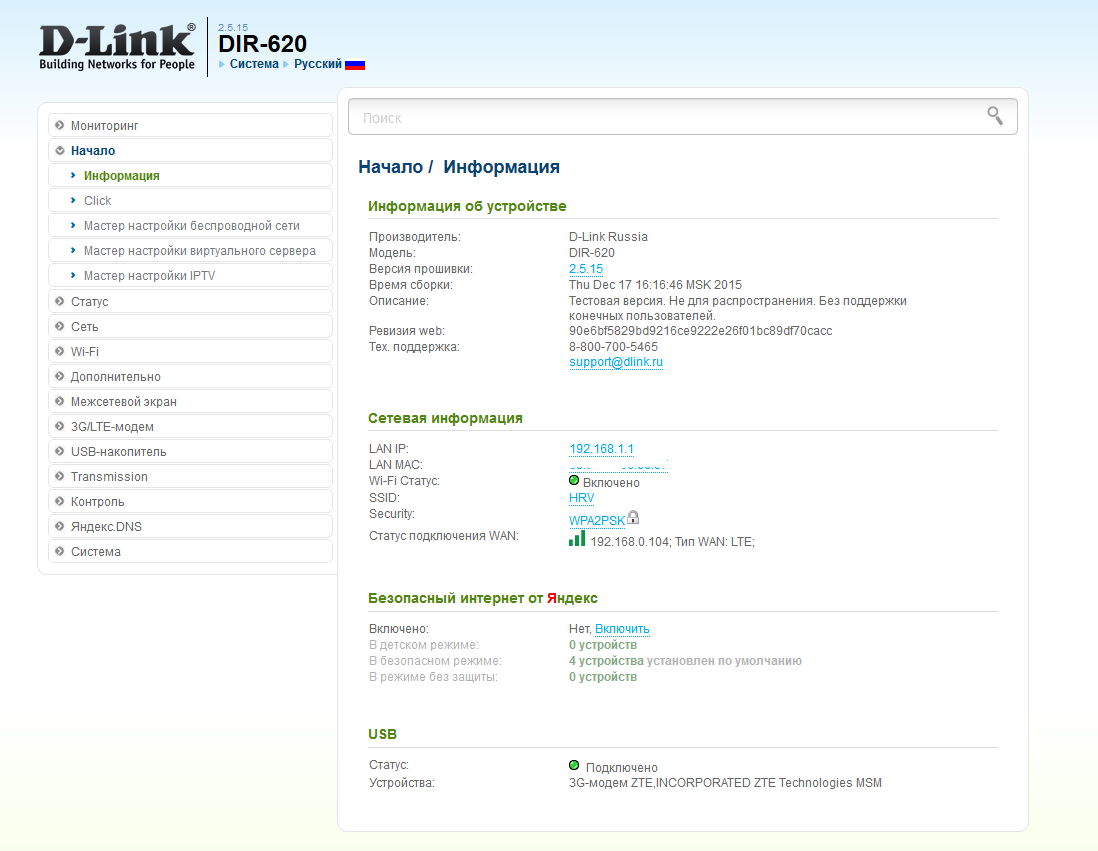The width and height of the screenshot is (1098, 851).
Task: Click the WAN signal strength bars icon
Action: (x=577, y=539)
